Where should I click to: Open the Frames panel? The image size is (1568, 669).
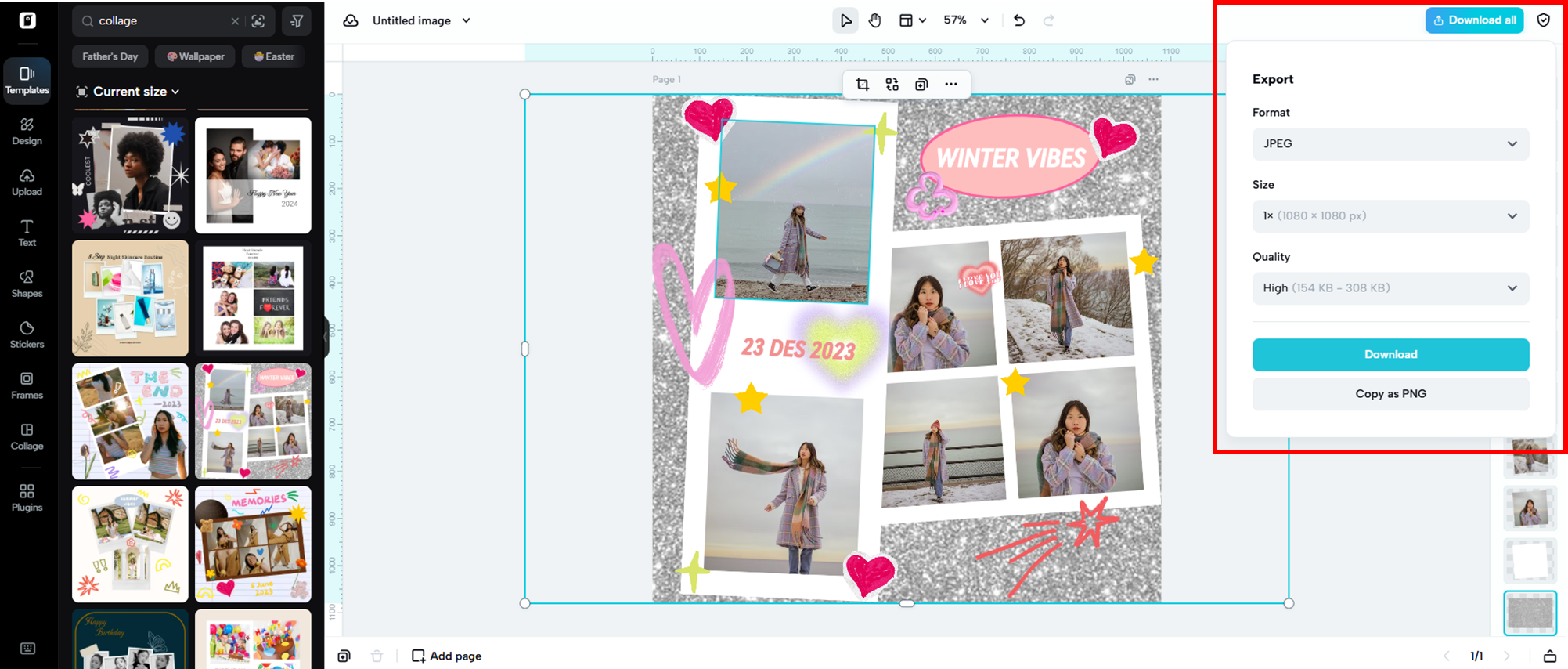27,385
